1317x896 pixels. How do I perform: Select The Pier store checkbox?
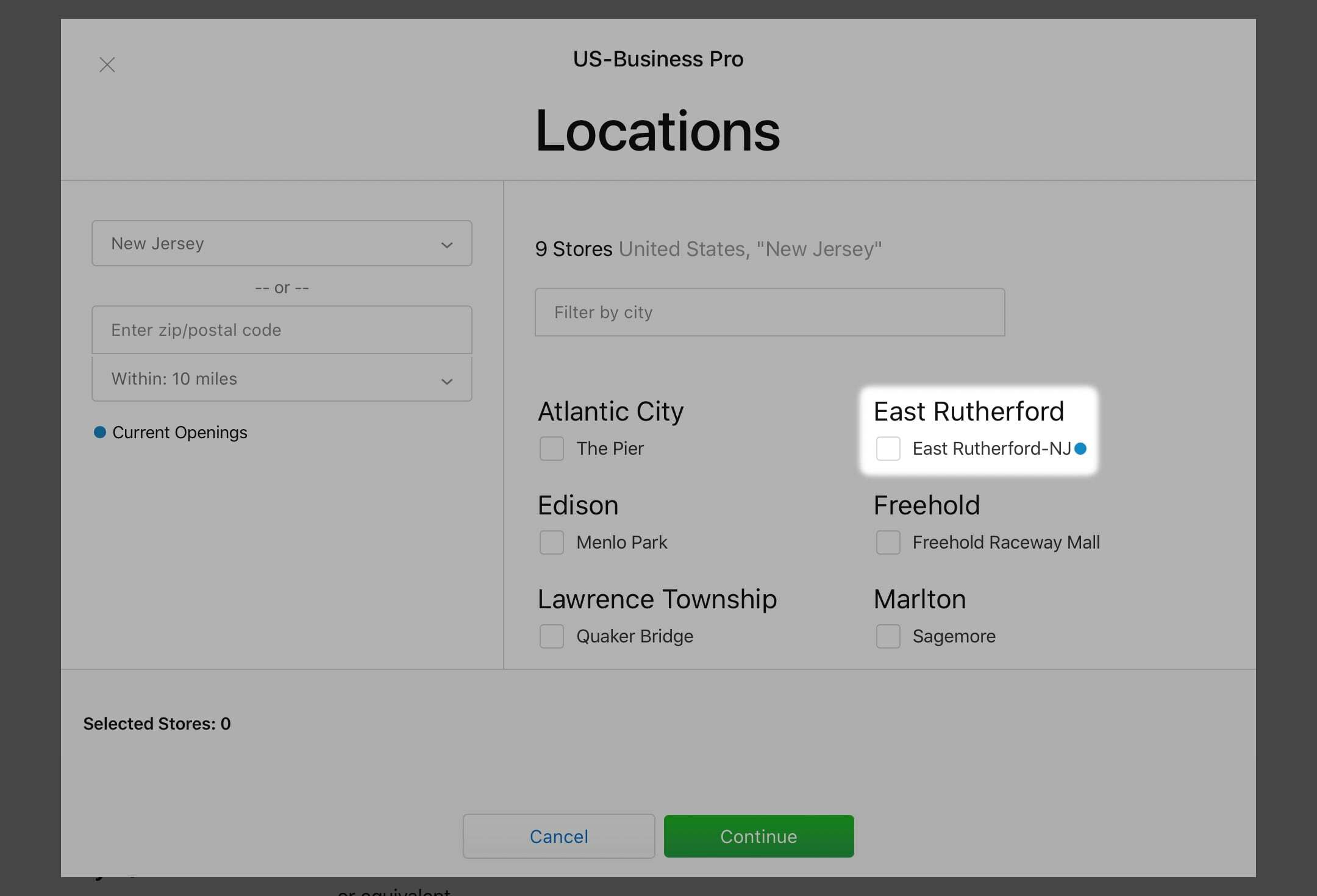[x=551, y=449]
